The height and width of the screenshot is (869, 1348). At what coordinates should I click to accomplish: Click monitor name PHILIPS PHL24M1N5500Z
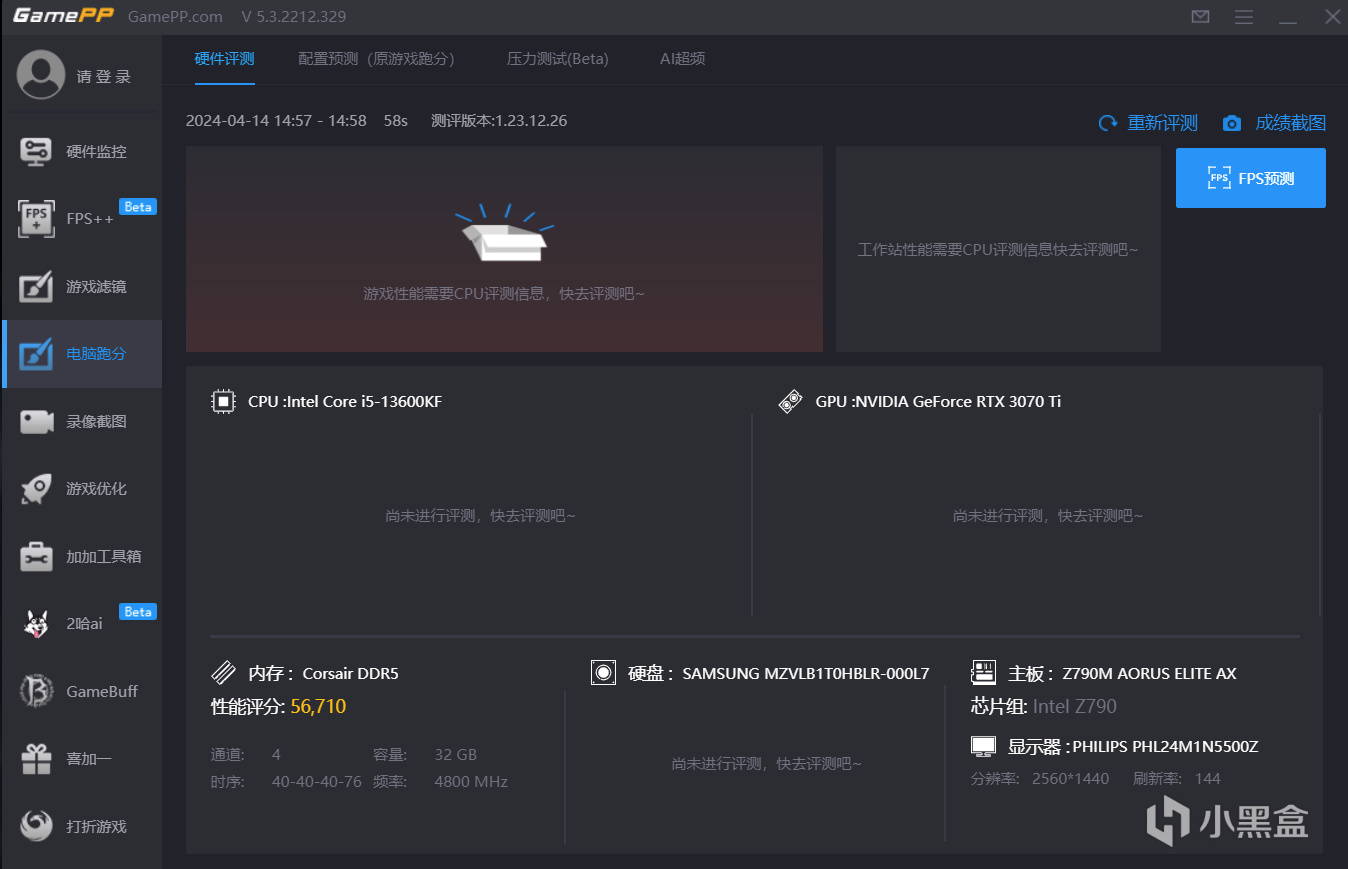click(x=1166, y=747)
